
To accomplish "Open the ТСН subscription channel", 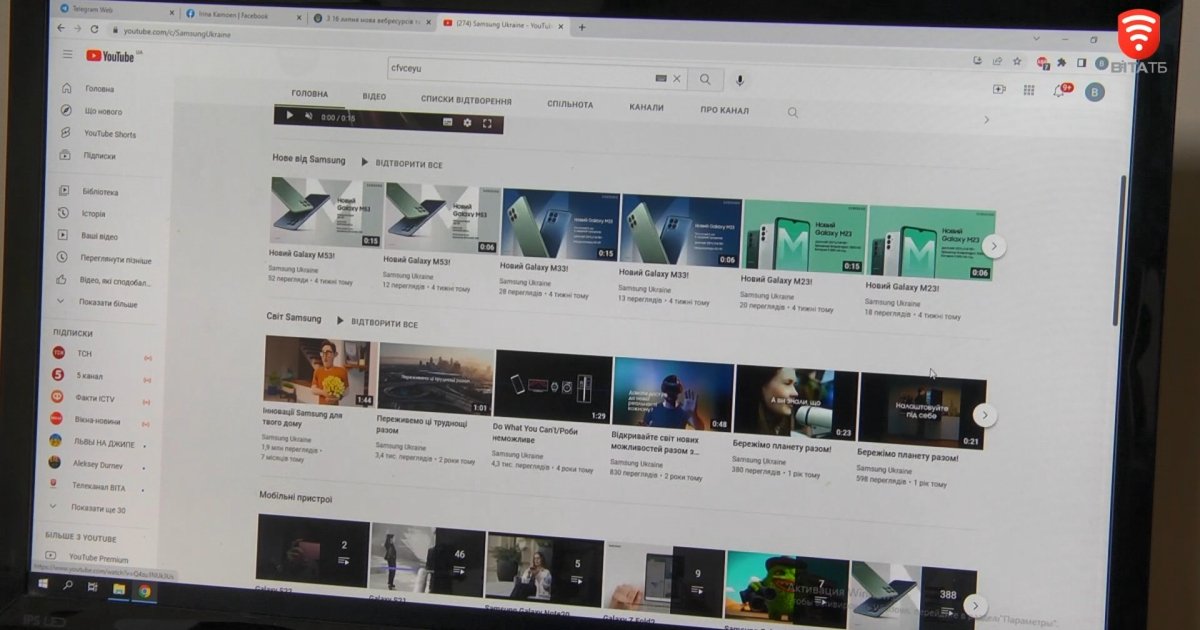I will click(x=102, y=354).
